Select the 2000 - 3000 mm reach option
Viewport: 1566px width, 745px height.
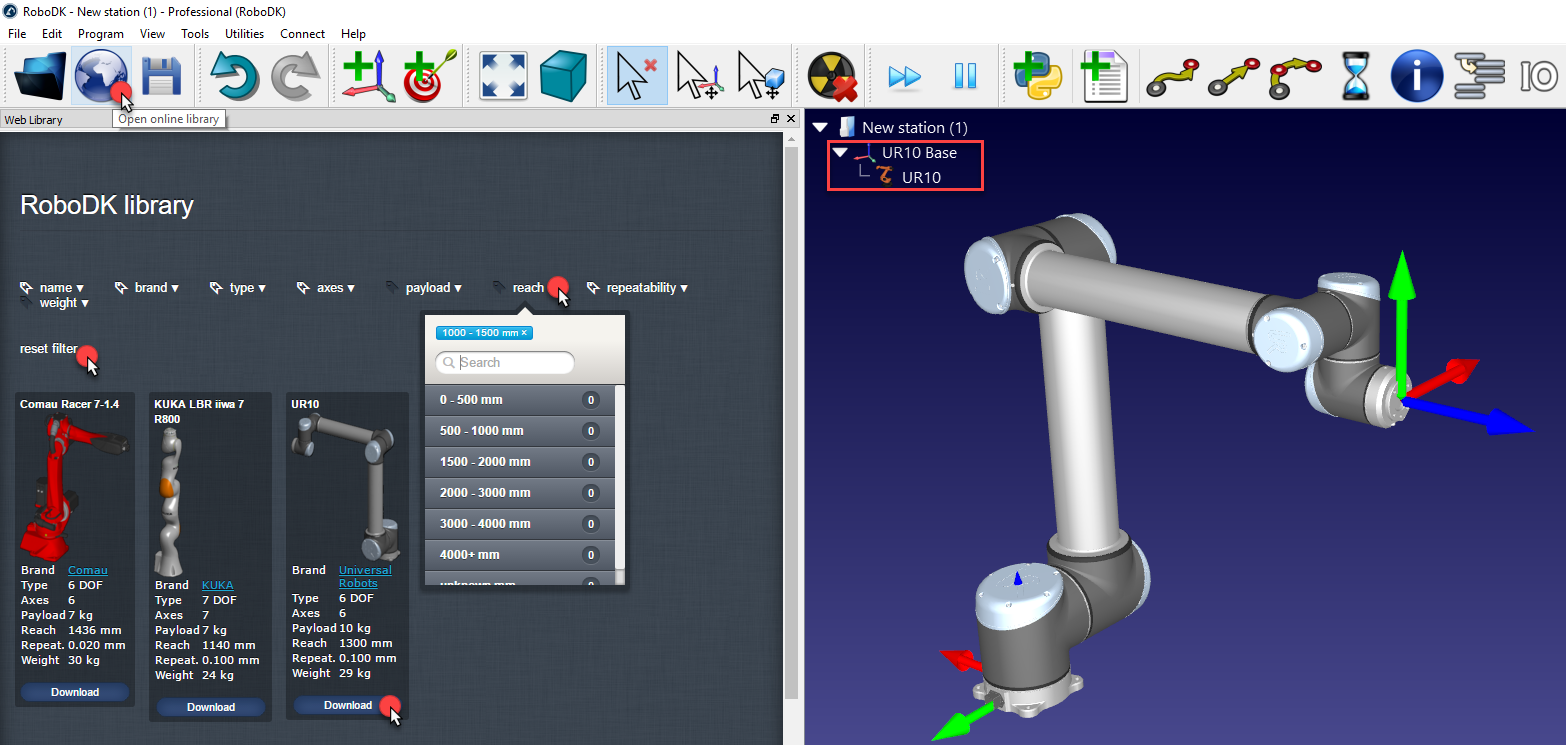click(x=519, y=492)
